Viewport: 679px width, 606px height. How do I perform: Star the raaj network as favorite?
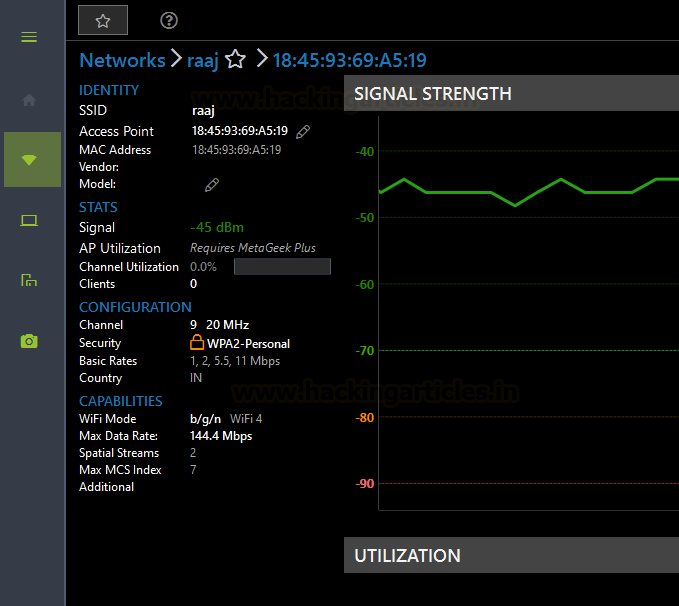click(236, 59)
